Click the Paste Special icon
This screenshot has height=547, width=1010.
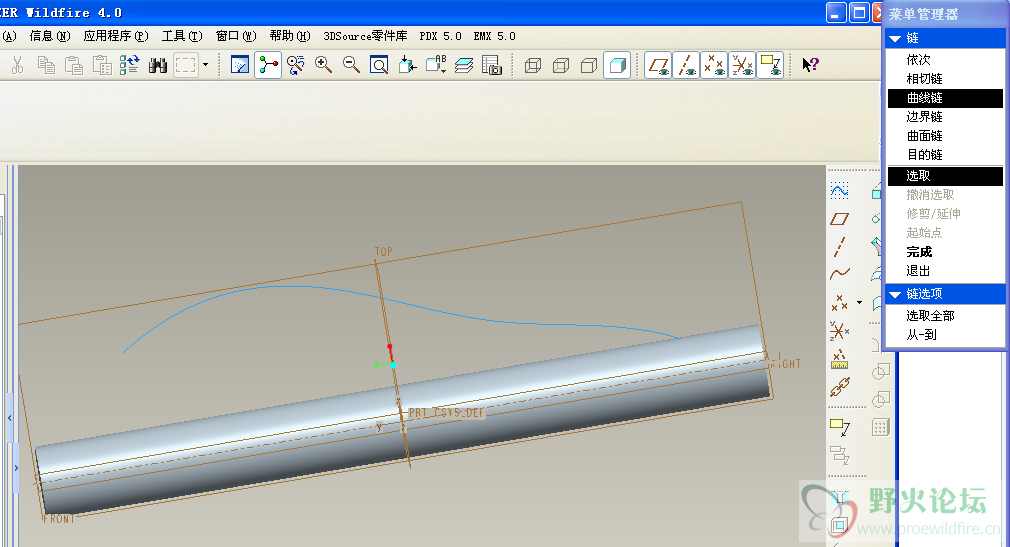click(x=102, y=65)
